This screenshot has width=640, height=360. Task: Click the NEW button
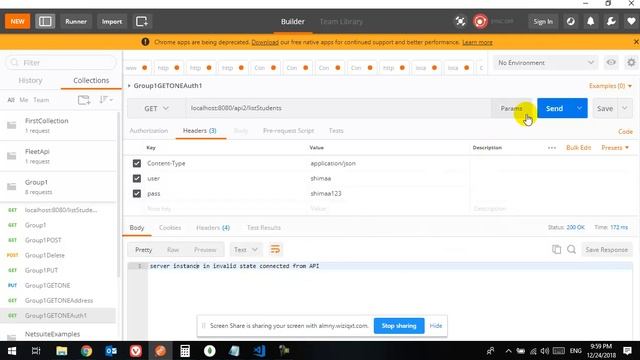point(18,21)
